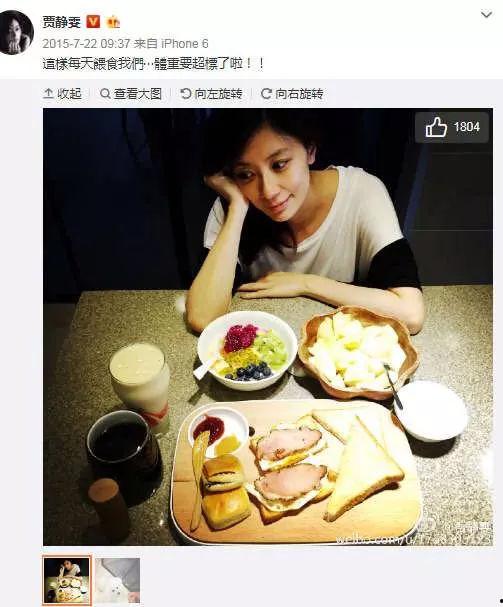Collapse the image with 收起
This screenshot has width=503, height=607.
[62, 94]
